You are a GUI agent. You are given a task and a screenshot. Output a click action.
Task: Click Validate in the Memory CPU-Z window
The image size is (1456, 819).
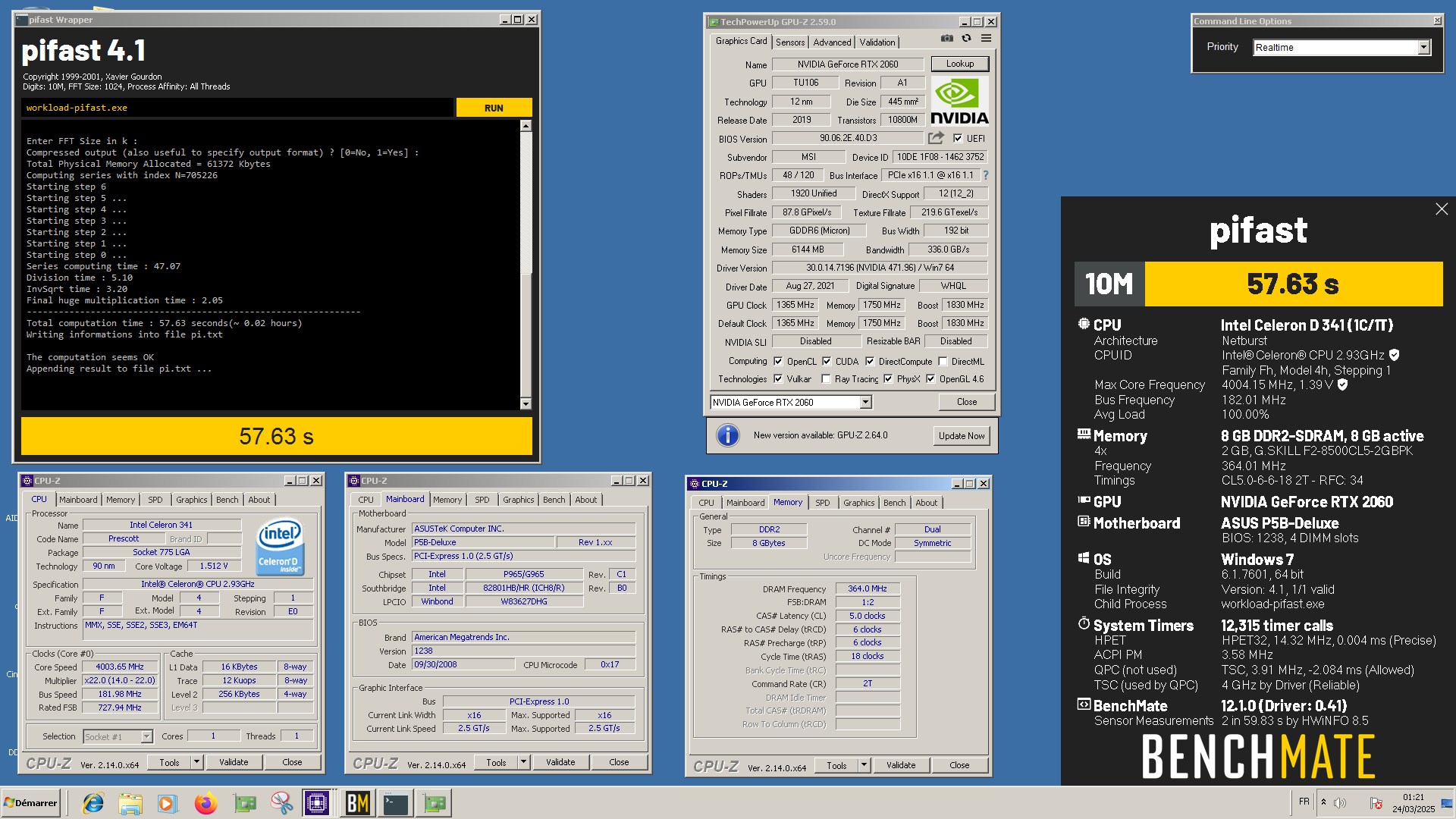click(x=901, y=765)
